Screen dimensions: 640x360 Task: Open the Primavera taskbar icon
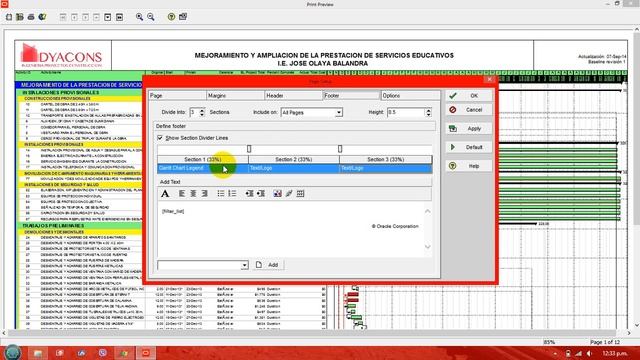pyautogui.click(x=146, y=353)
